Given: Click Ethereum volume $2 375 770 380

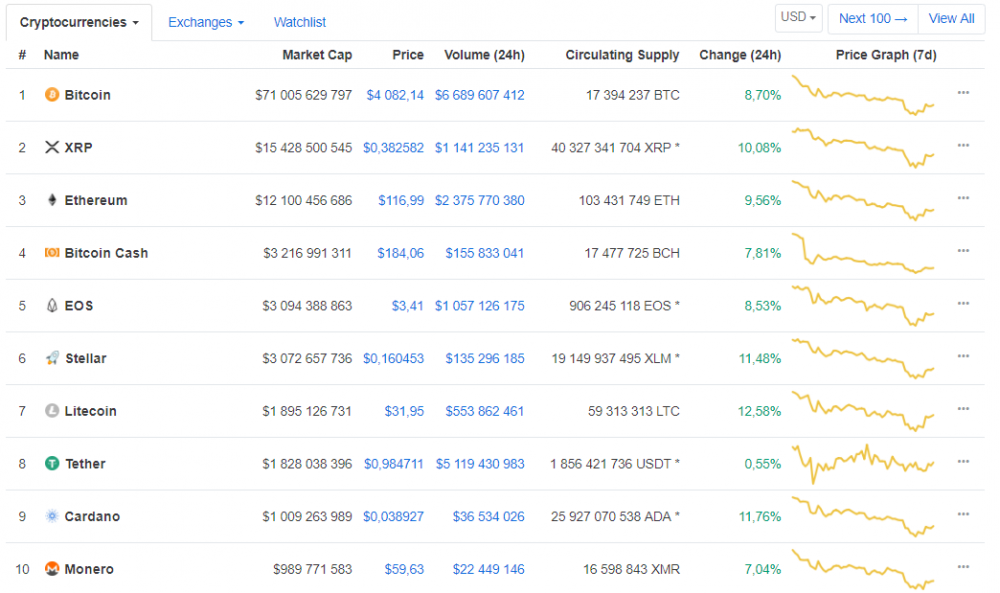Looking at the screenshot, I should tap(480, 200).
